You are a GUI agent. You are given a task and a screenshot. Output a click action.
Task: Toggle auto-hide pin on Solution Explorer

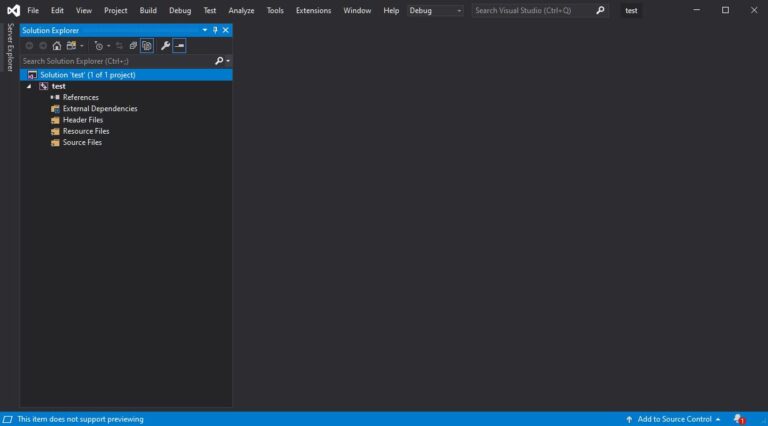pyautogui.click(x=215, y=30)
